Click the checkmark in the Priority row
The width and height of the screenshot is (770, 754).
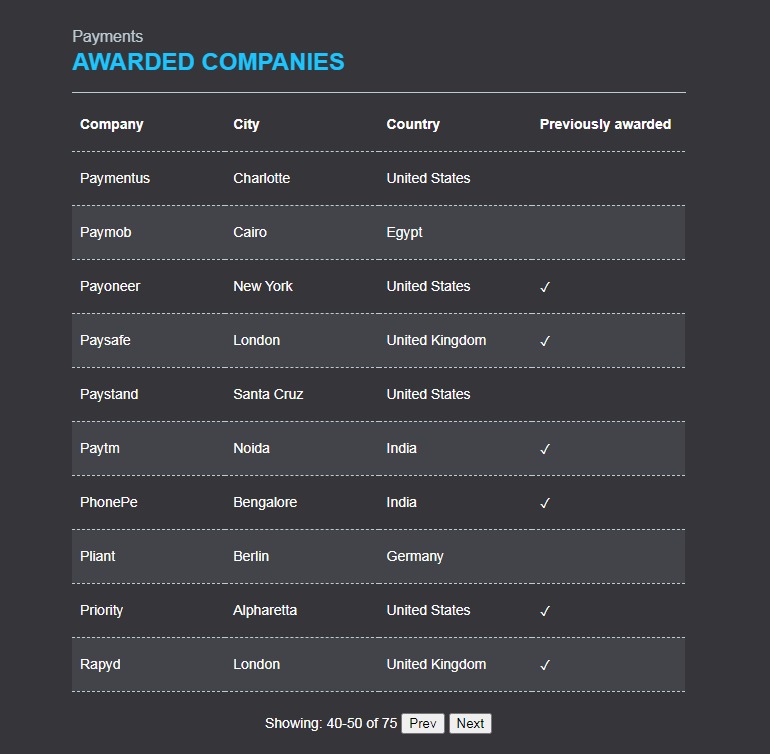coord(545,611)
